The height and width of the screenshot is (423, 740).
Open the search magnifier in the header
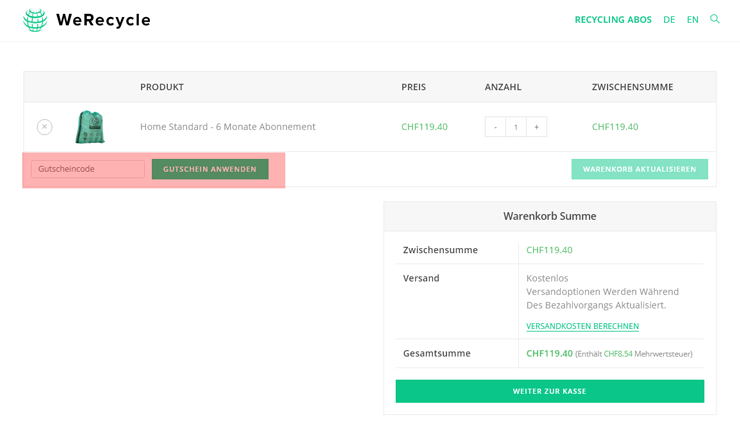[x=715, y=19]
